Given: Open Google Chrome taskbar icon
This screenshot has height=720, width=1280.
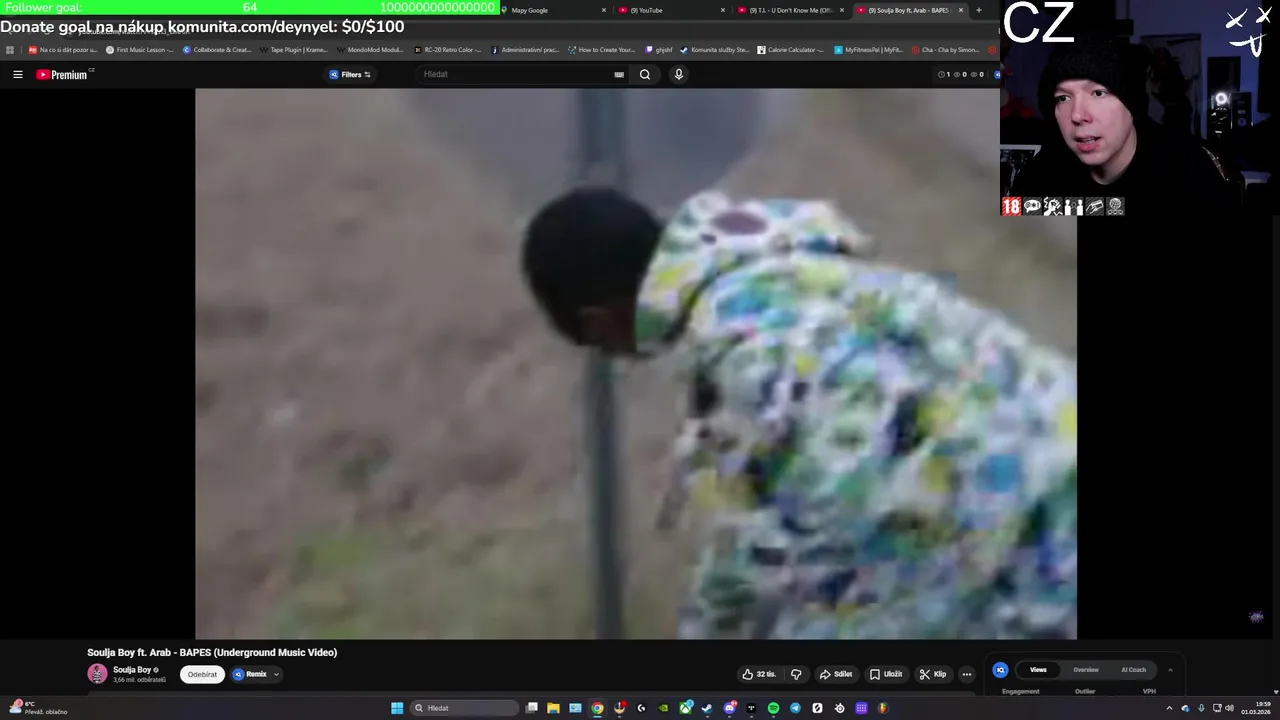Looking at the screenshot, I should pos(597,708).
